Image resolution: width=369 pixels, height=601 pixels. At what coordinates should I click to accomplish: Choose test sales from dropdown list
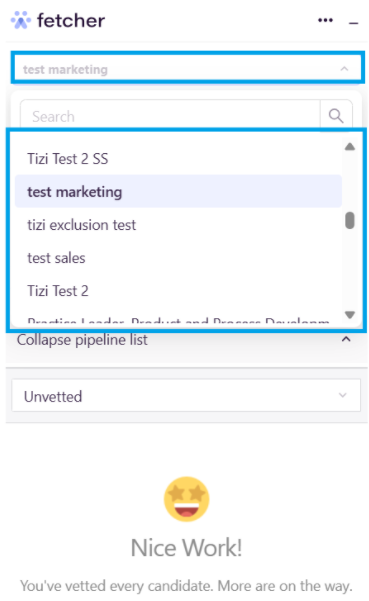tap(178, 258)
